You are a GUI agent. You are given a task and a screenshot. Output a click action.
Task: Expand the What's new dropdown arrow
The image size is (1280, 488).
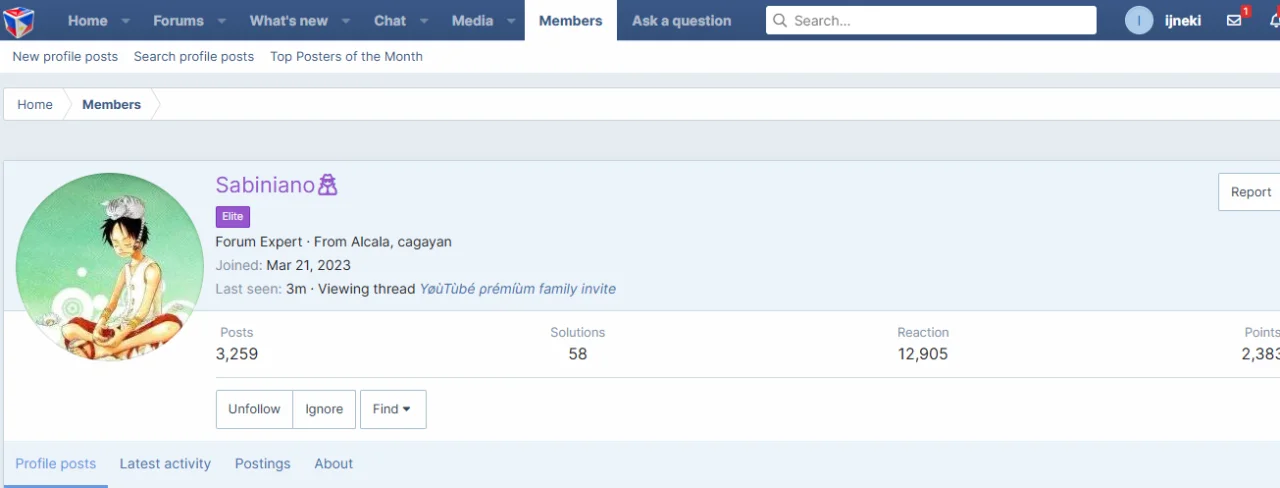[x=345, y=21]
